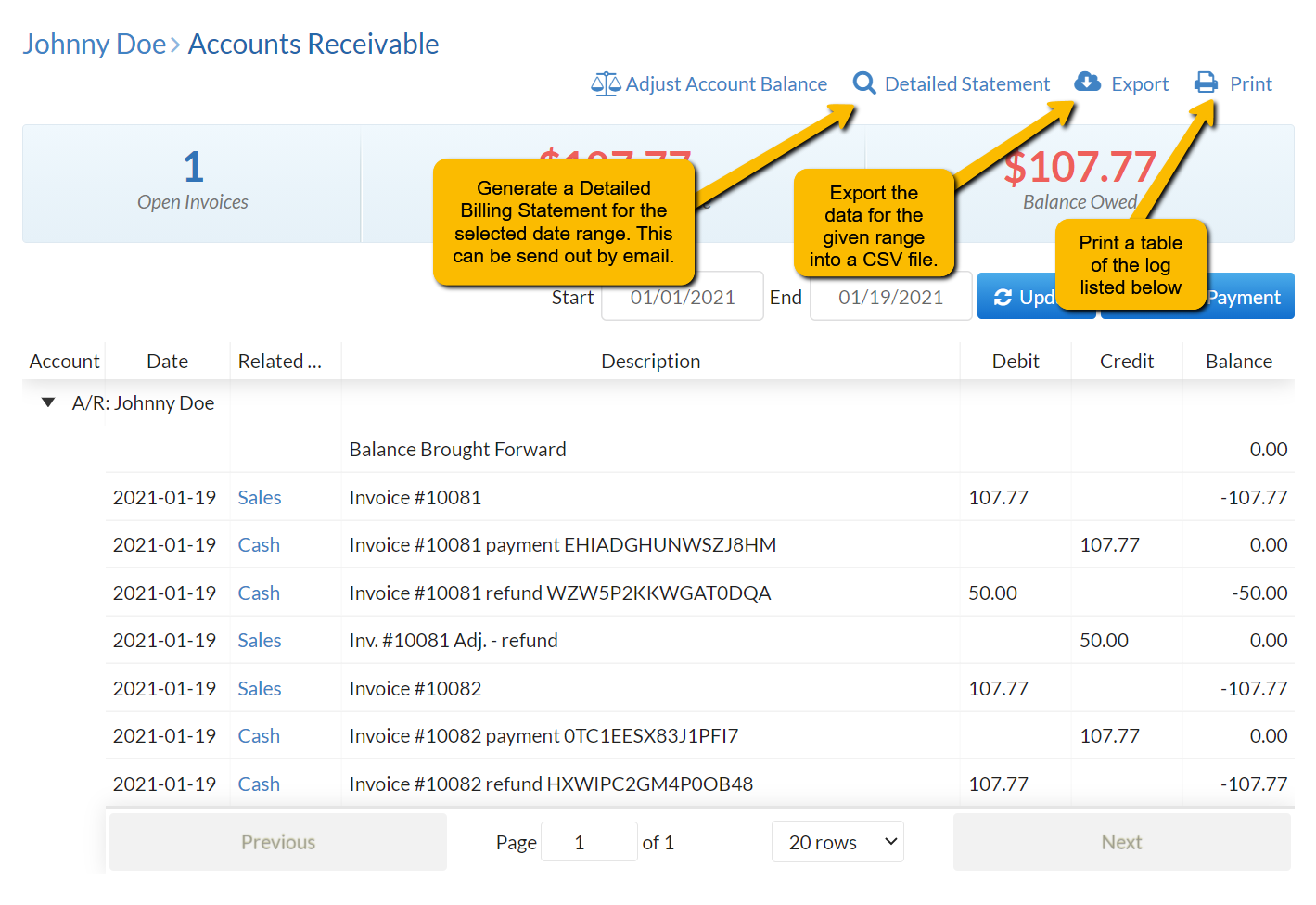Click the End date field

coord(891,297)
